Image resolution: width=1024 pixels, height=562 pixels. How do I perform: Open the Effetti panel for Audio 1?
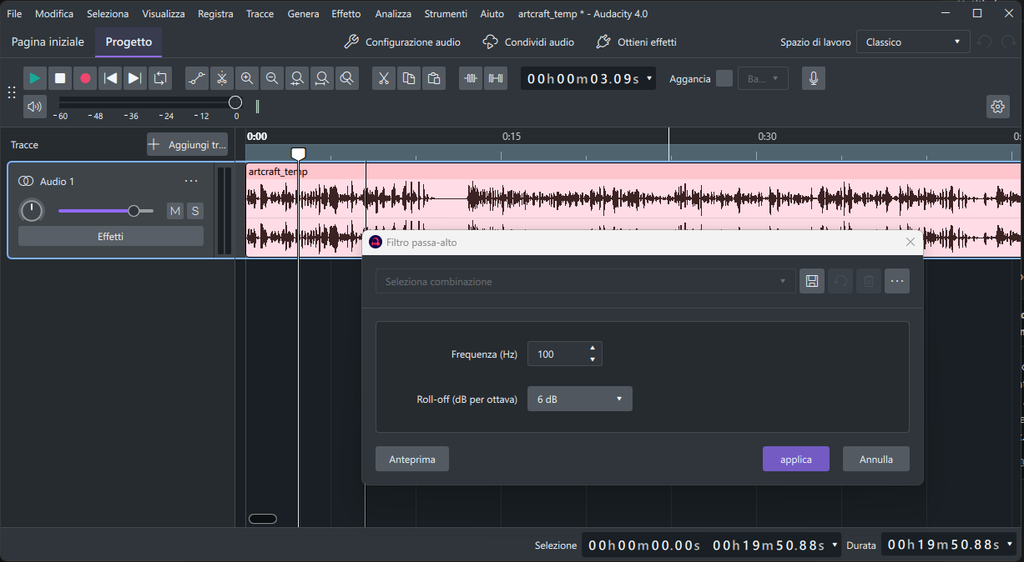pyautogui.click(x=110, y=236)
